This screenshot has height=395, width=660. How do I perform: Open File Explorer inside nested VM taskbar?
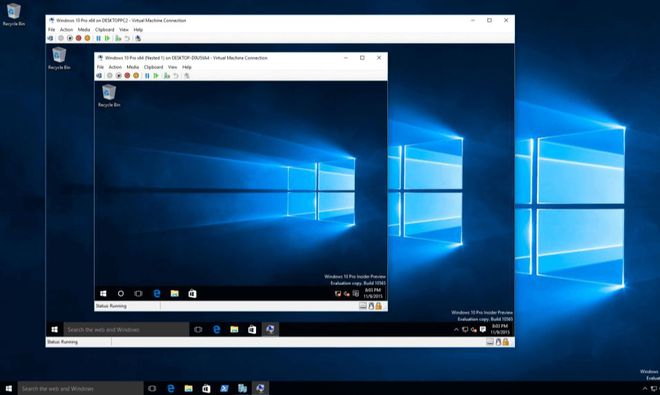pyautogui.click(x=174, y=294)
